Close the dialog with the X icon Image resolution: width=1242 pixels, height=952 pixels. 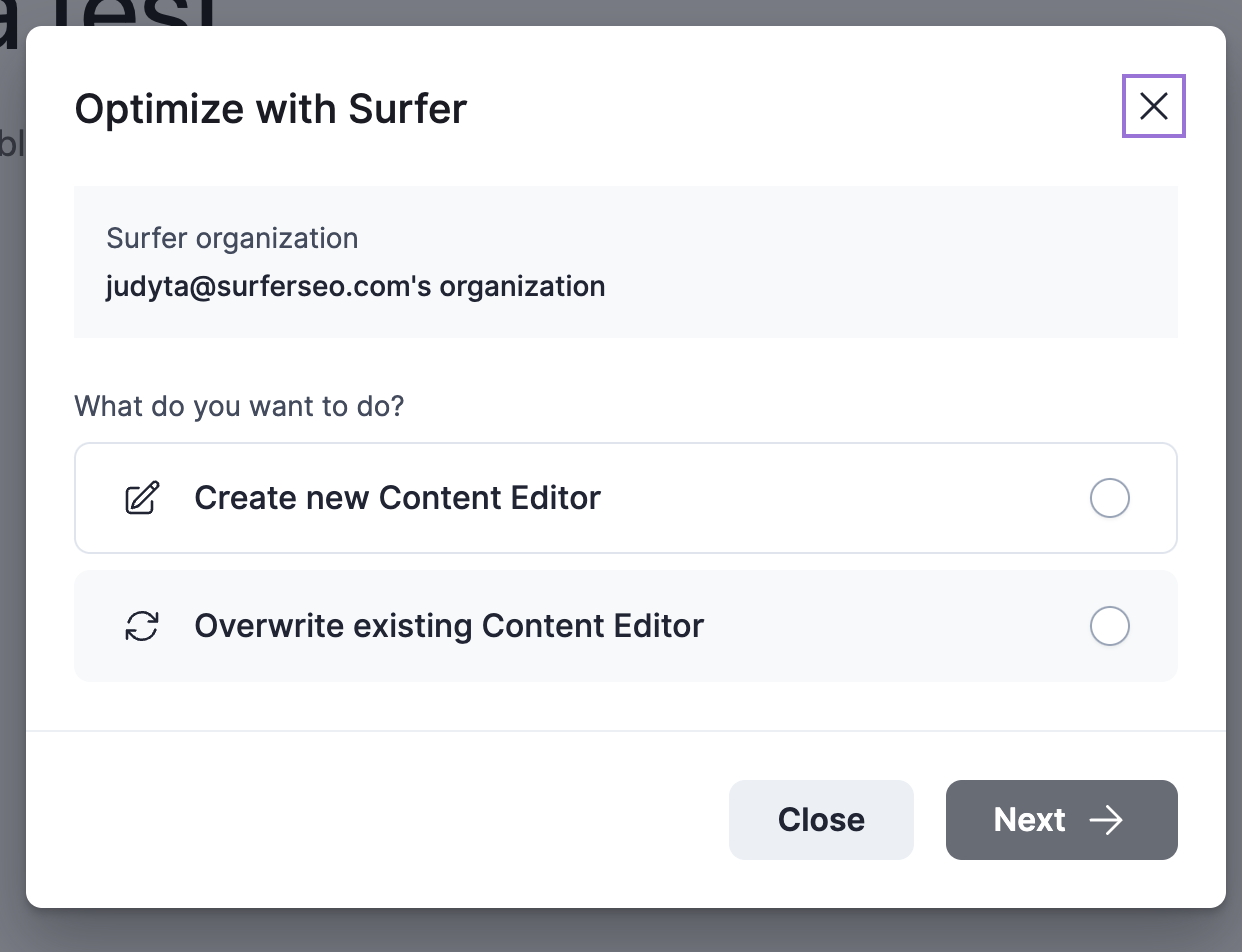pyautogui.click(x=1153, y=106)
